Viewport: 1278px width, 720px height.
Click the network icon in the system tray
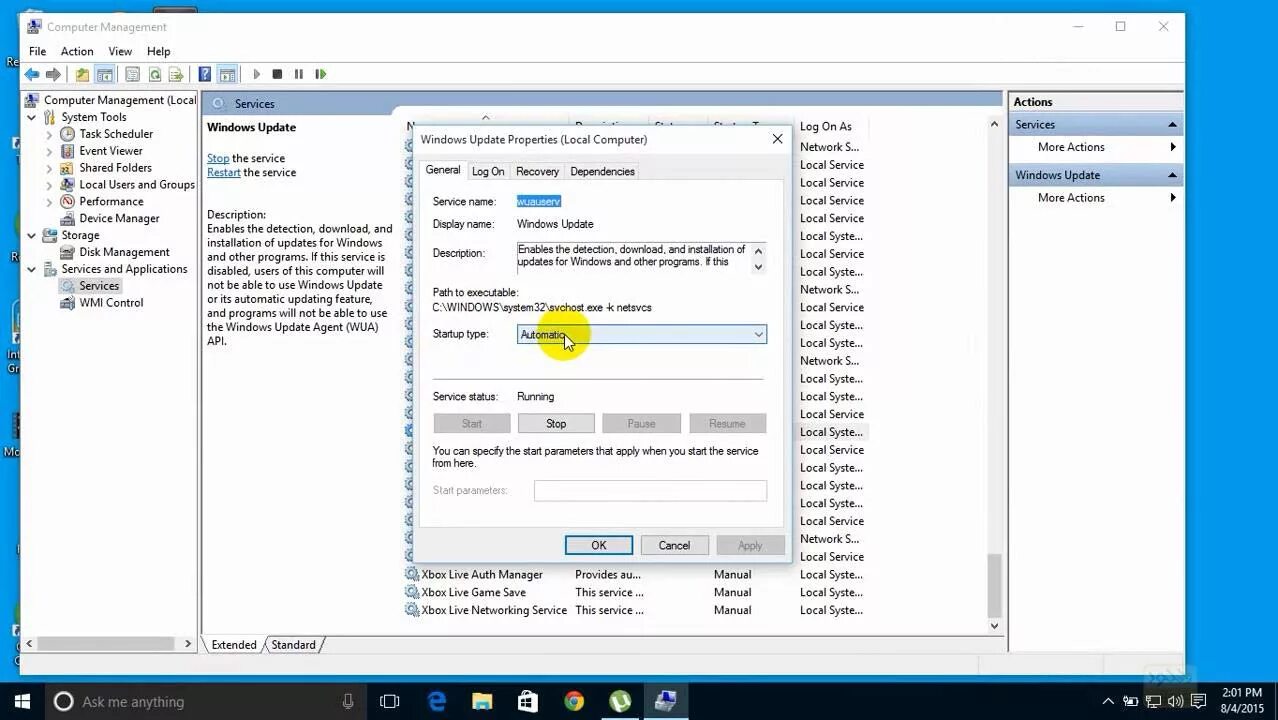(x=1154, y=701)
